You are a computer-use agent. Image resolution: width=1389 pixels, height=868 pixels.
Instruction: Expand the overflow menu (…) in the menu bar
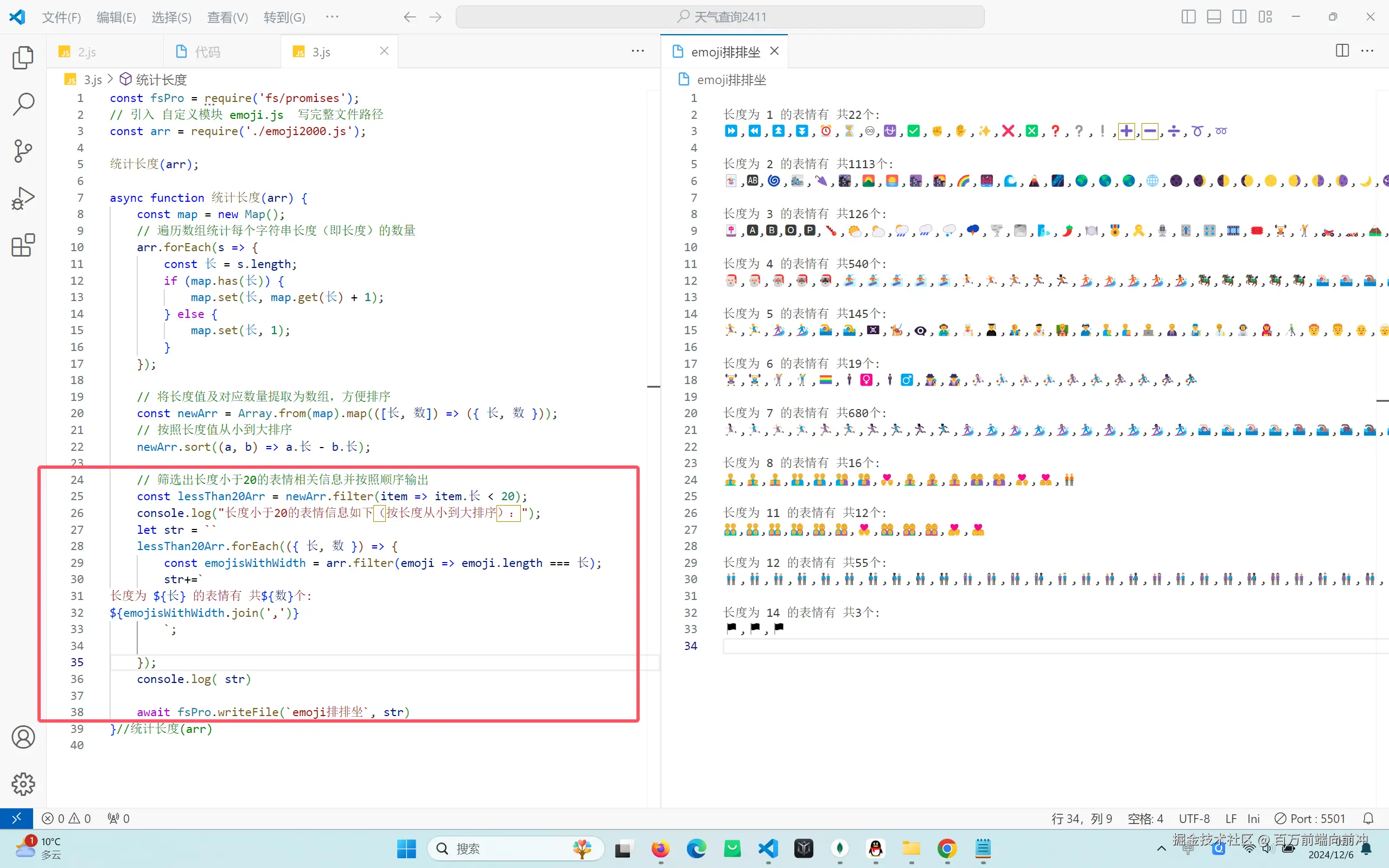(x=332, y=17)
